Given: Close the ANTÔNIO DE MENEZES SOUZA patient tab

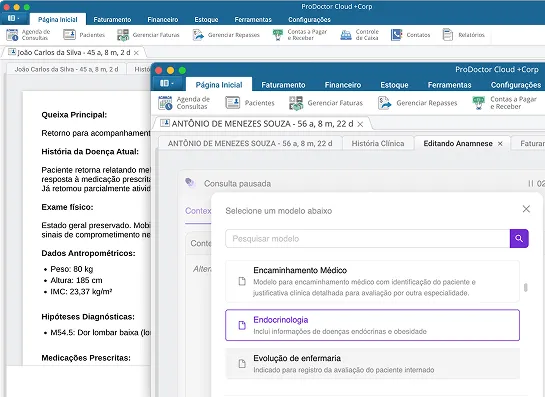Looking at the screenshot, I should [x=360, y=124].
